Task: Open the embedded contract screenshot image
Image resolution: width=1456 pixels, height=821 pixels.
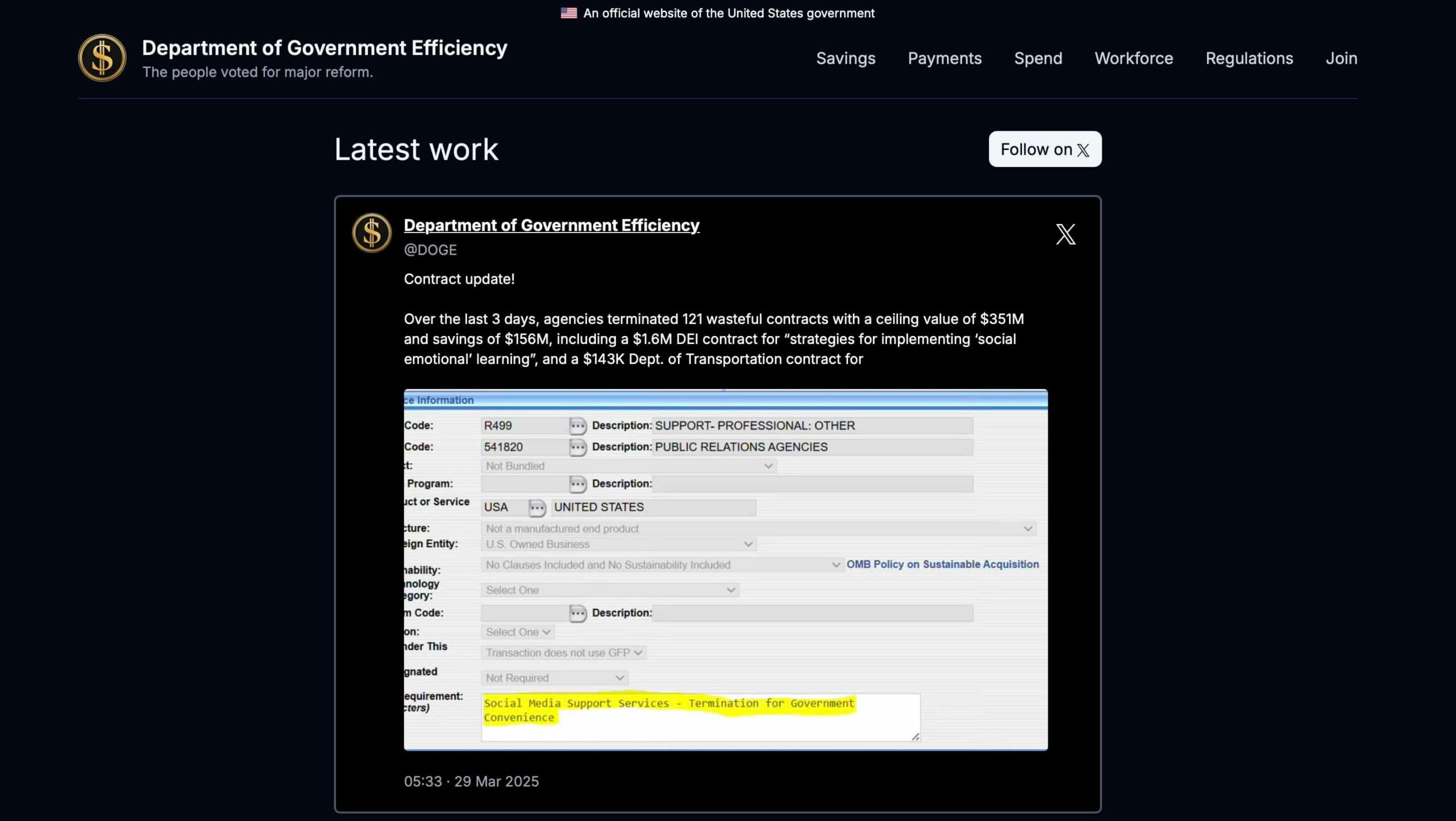Action: click(x=726, y=570)
